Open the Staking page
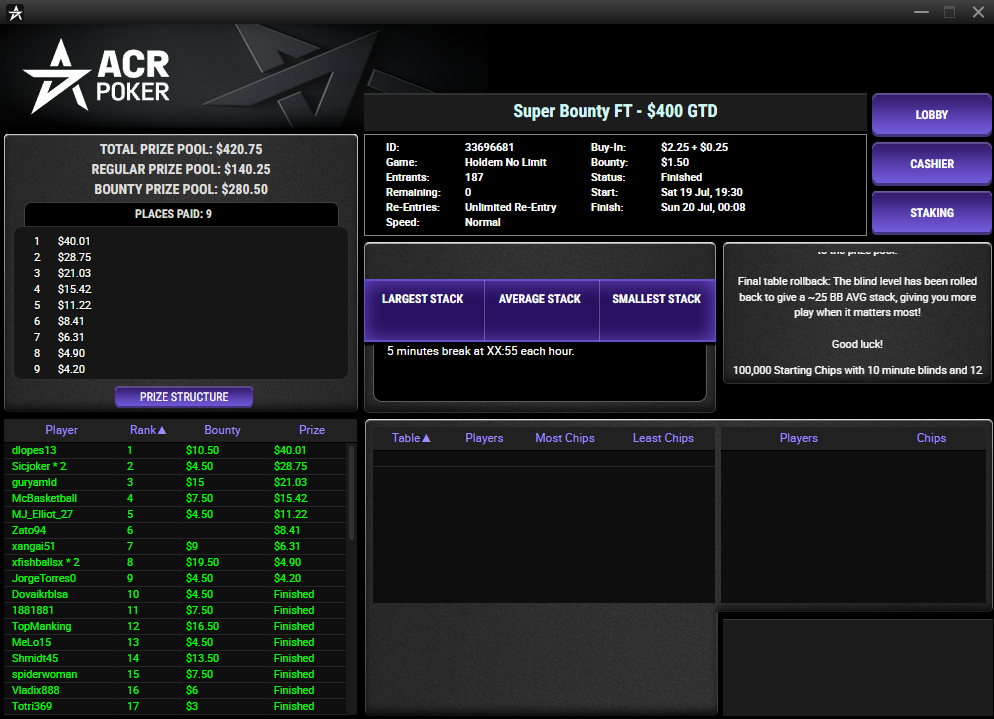The width and height of the screenshot is (994, 719). tap(931, 212)
